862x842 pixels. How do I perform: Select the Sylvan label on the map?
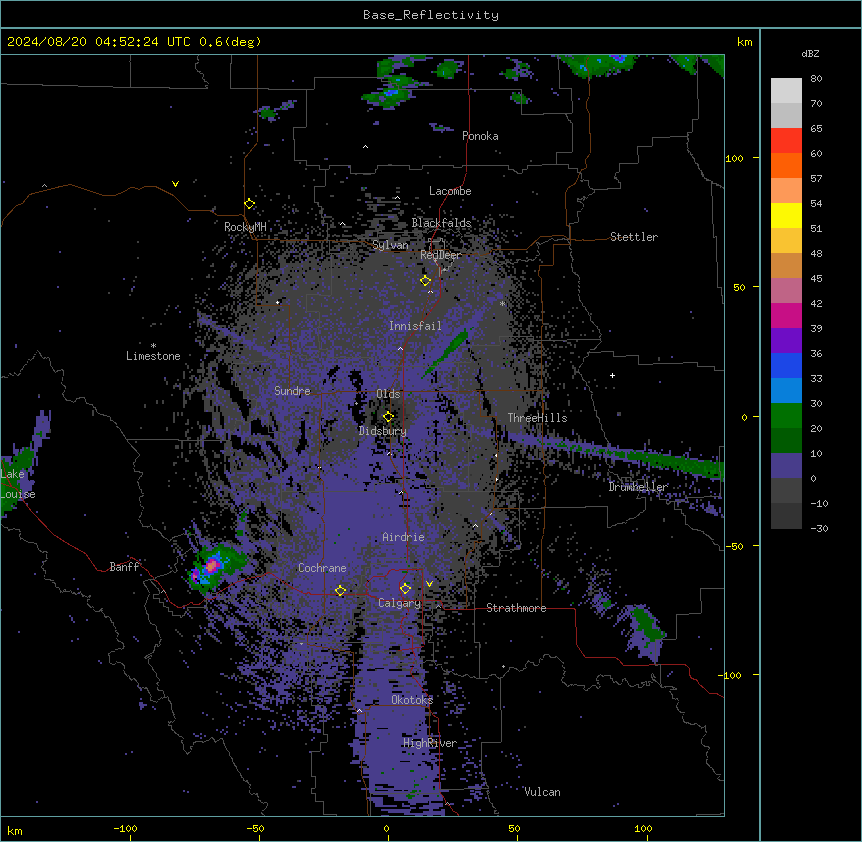click(x=390, y=245)
